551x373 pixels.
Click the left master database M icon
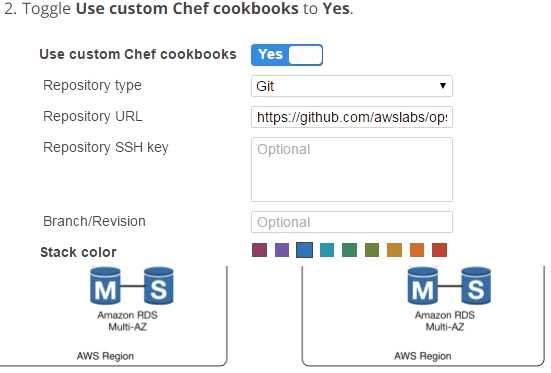[x=105, y=286]
